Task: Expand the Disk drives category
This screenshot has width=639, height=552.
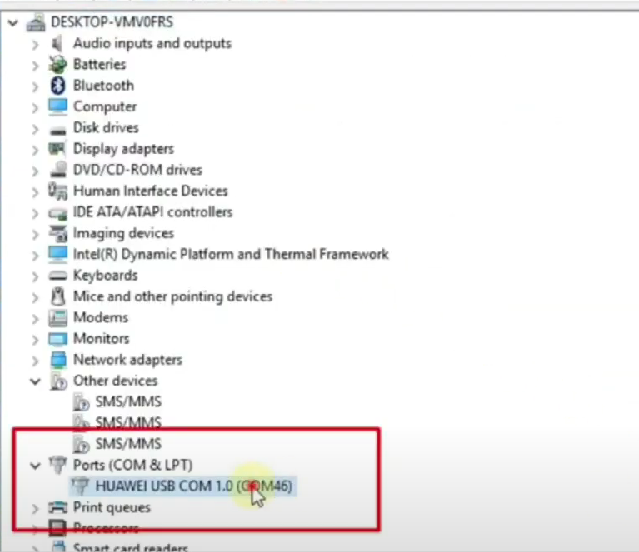Action: point(35,129)
